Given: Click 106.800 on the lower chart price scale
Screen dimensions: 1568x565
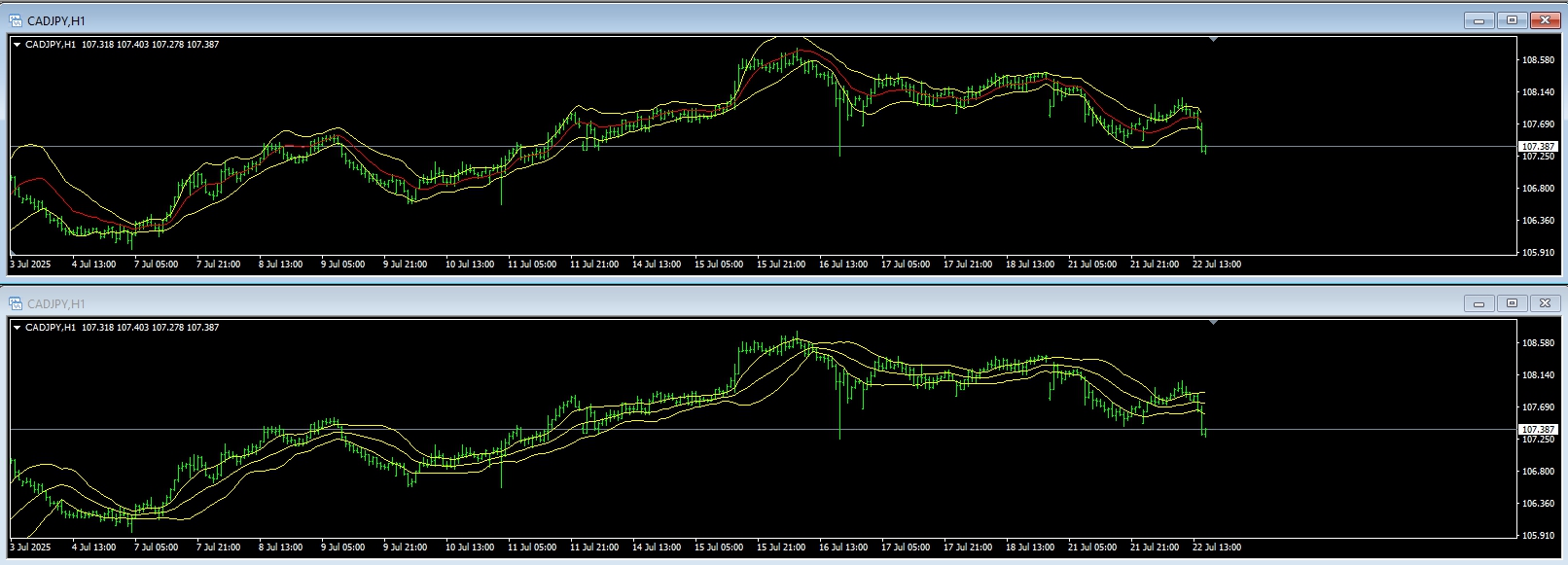Looking at the screenshot, I should [1537, 472].
